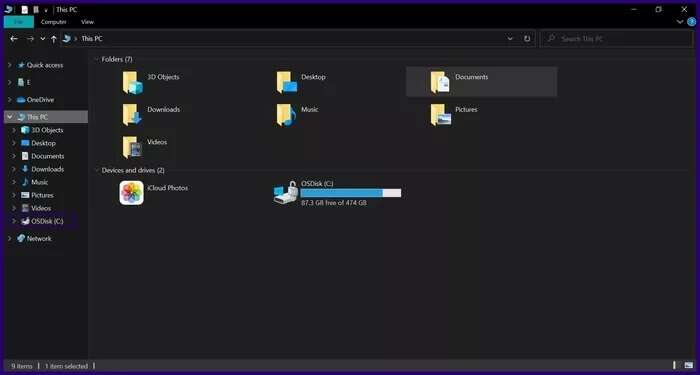Open the File menu tab
700x375 pixels.
[19, 22]
